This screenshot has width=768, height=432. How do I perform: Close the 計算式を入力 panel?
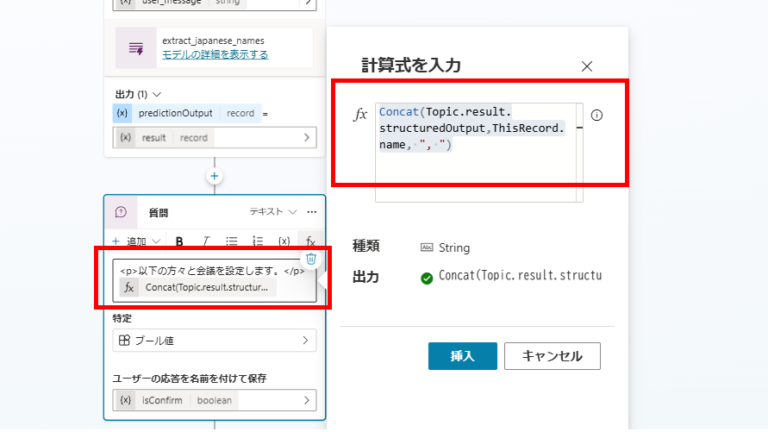point(587,66)
